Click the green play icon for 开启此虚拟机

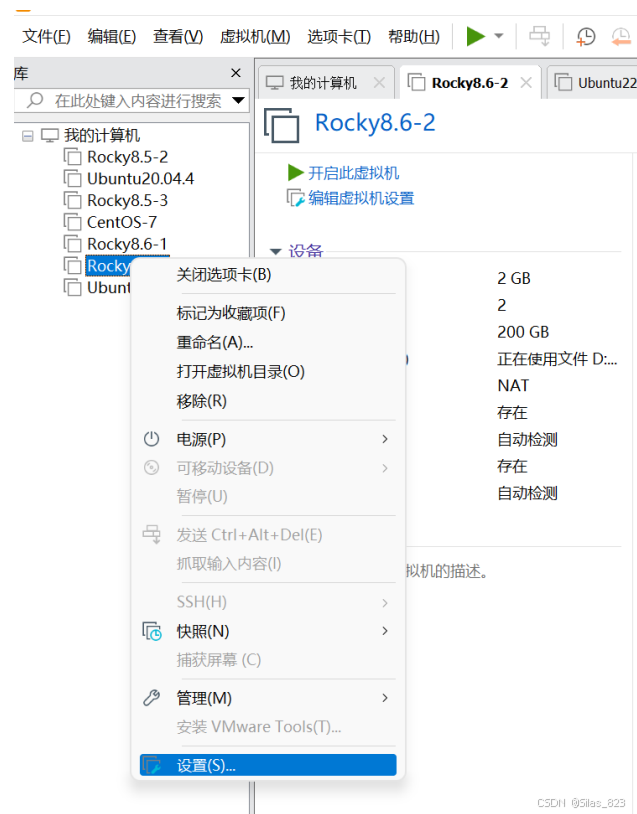[x=295, y=173]
